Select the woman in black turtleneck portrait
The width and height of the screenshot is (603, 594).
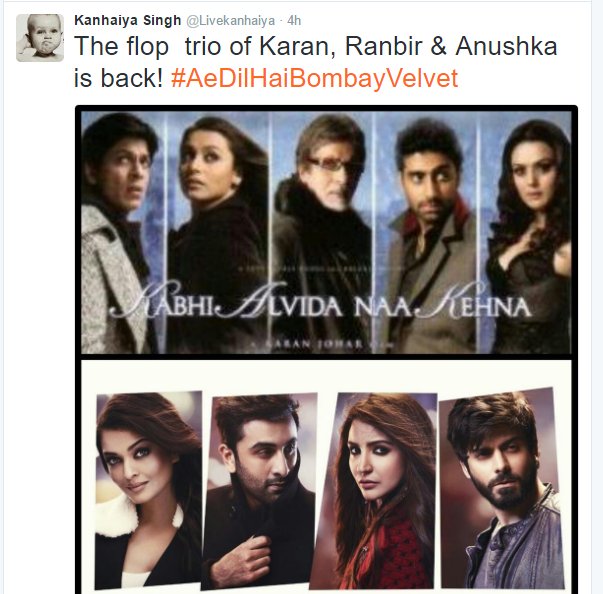(x=218, y=233)
